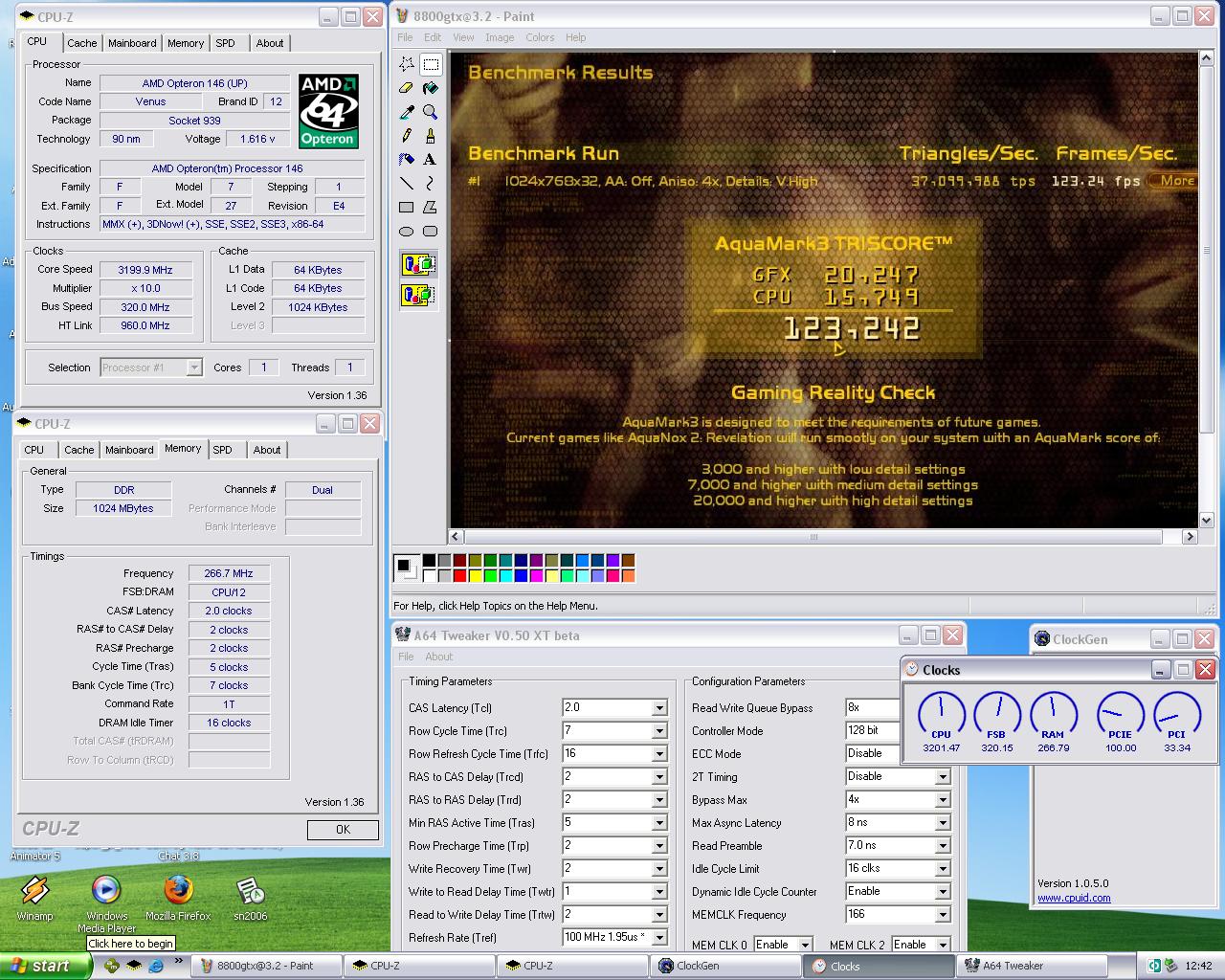
Task: Select the Polygon tool in Paint
Action: pos(431,208)
